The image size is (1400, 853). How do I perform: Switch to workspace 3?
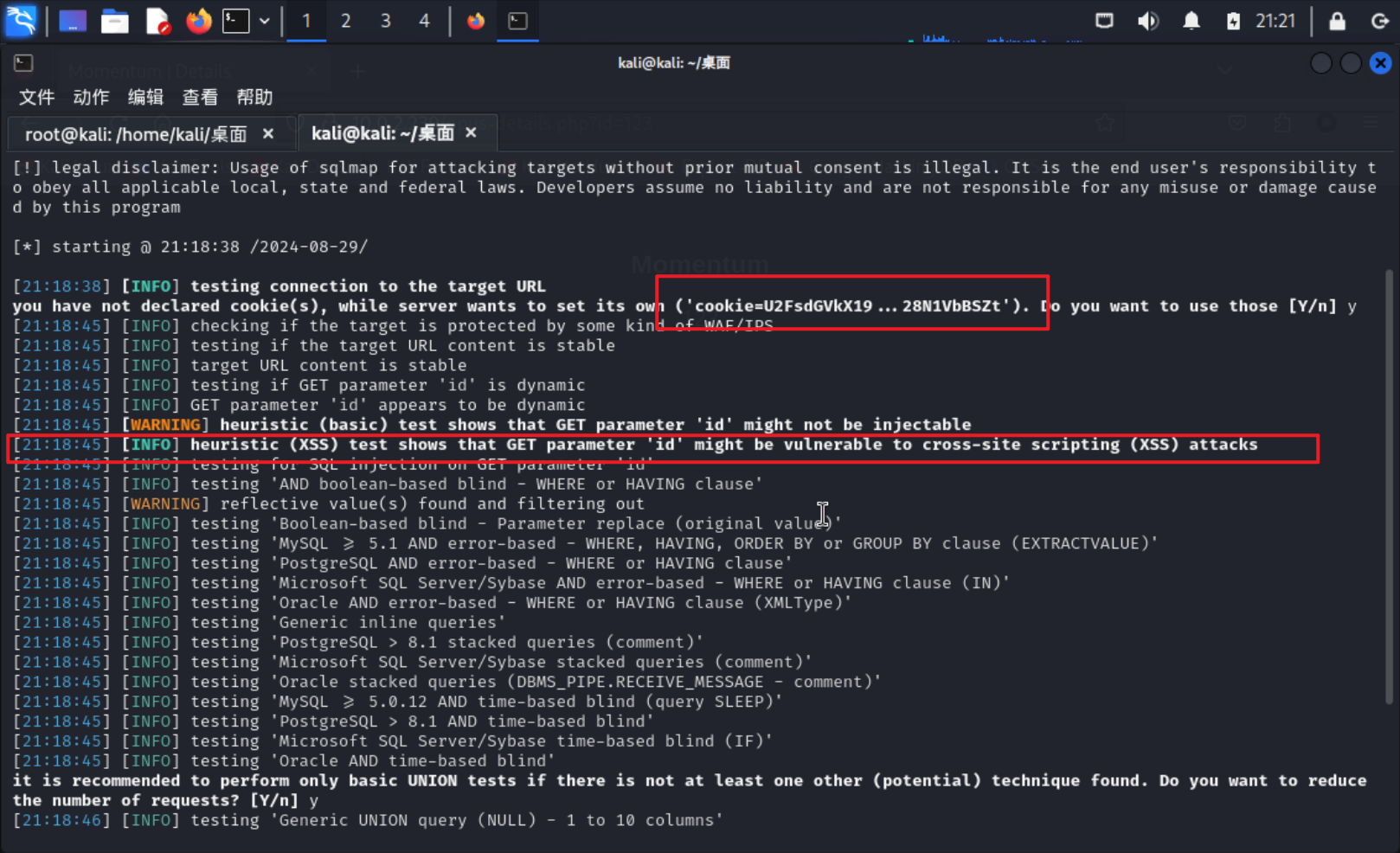[x=386, y=21]
